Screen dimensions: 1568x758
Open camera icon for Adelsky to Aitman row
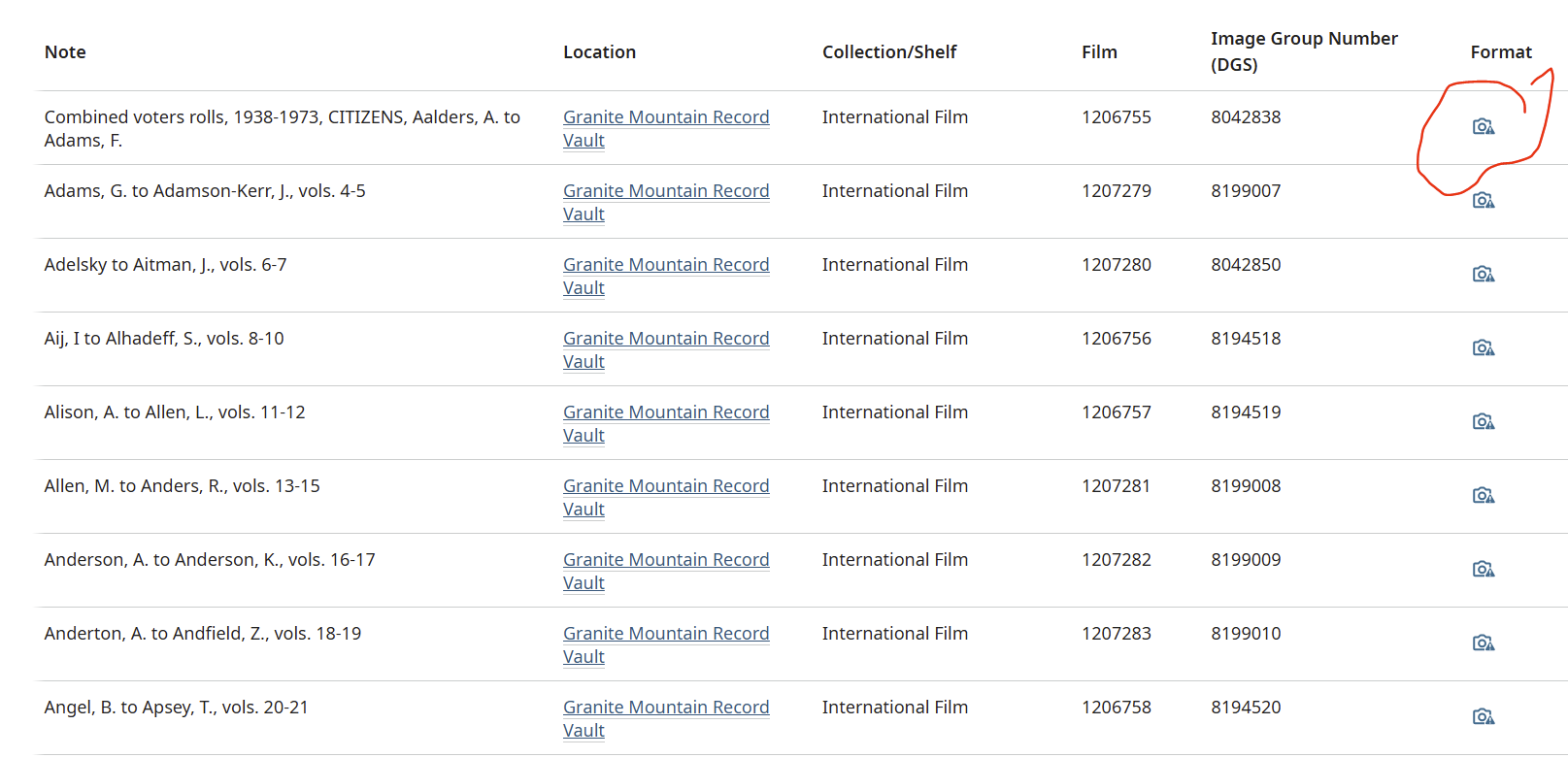(x=1483, y=275)
